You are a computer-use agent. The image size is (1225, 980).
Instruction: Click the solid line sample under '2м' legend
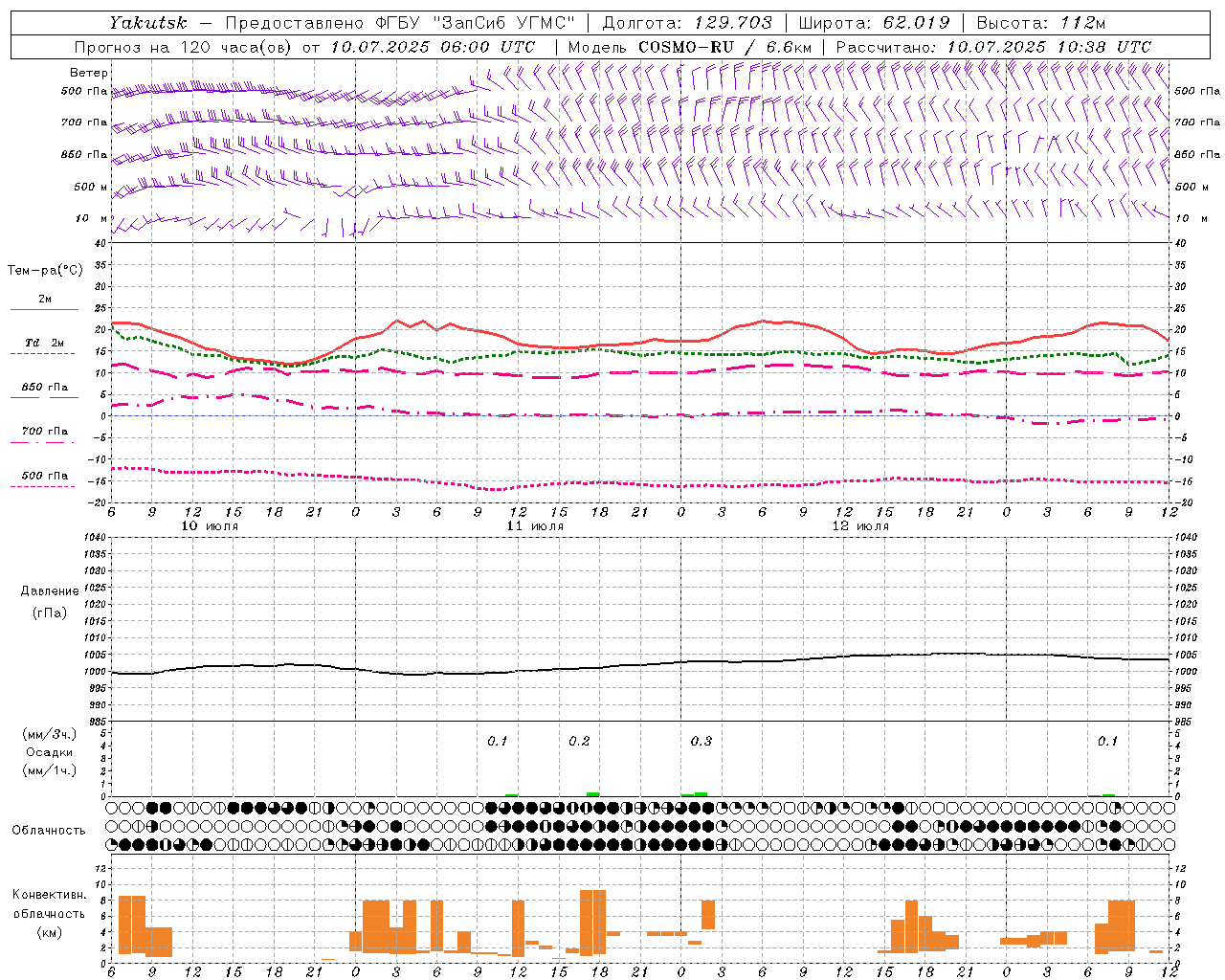point(44,309)
